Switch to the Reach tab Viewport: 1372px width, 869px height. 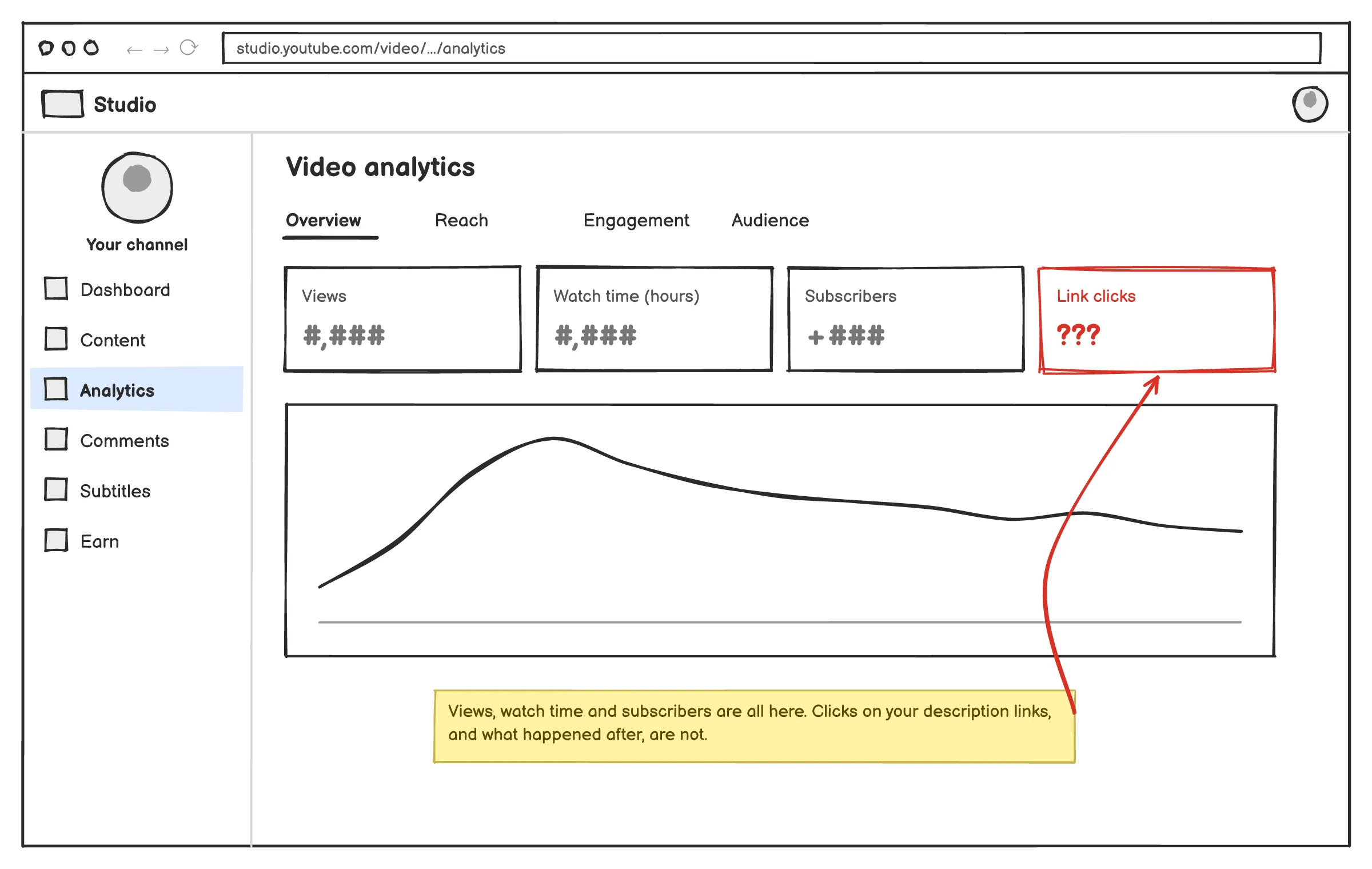tap(461, 220)
